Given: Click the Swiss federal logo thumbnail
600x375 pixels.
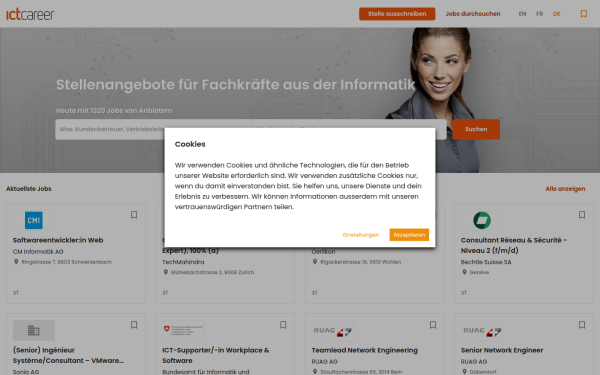Looking at the screenshot, I should 183,330.
